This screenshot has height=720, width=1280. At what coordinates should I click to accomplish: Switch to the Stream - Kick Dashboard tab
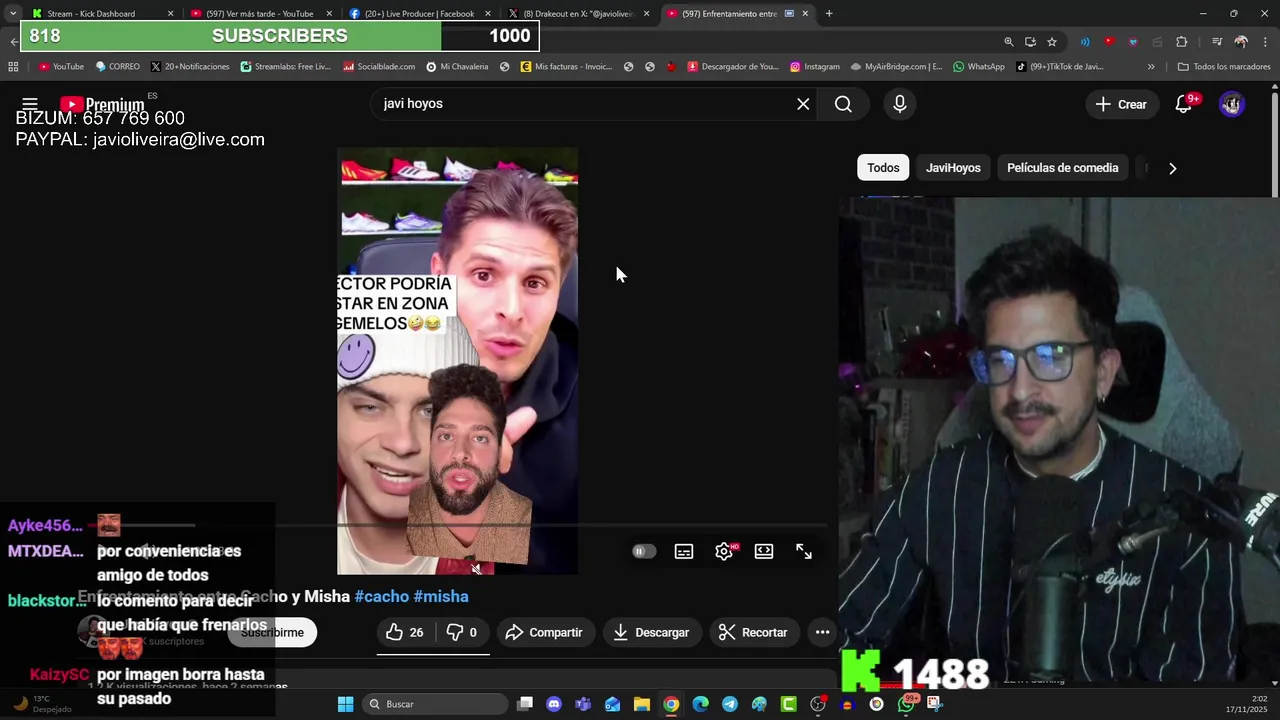[100, 13]
